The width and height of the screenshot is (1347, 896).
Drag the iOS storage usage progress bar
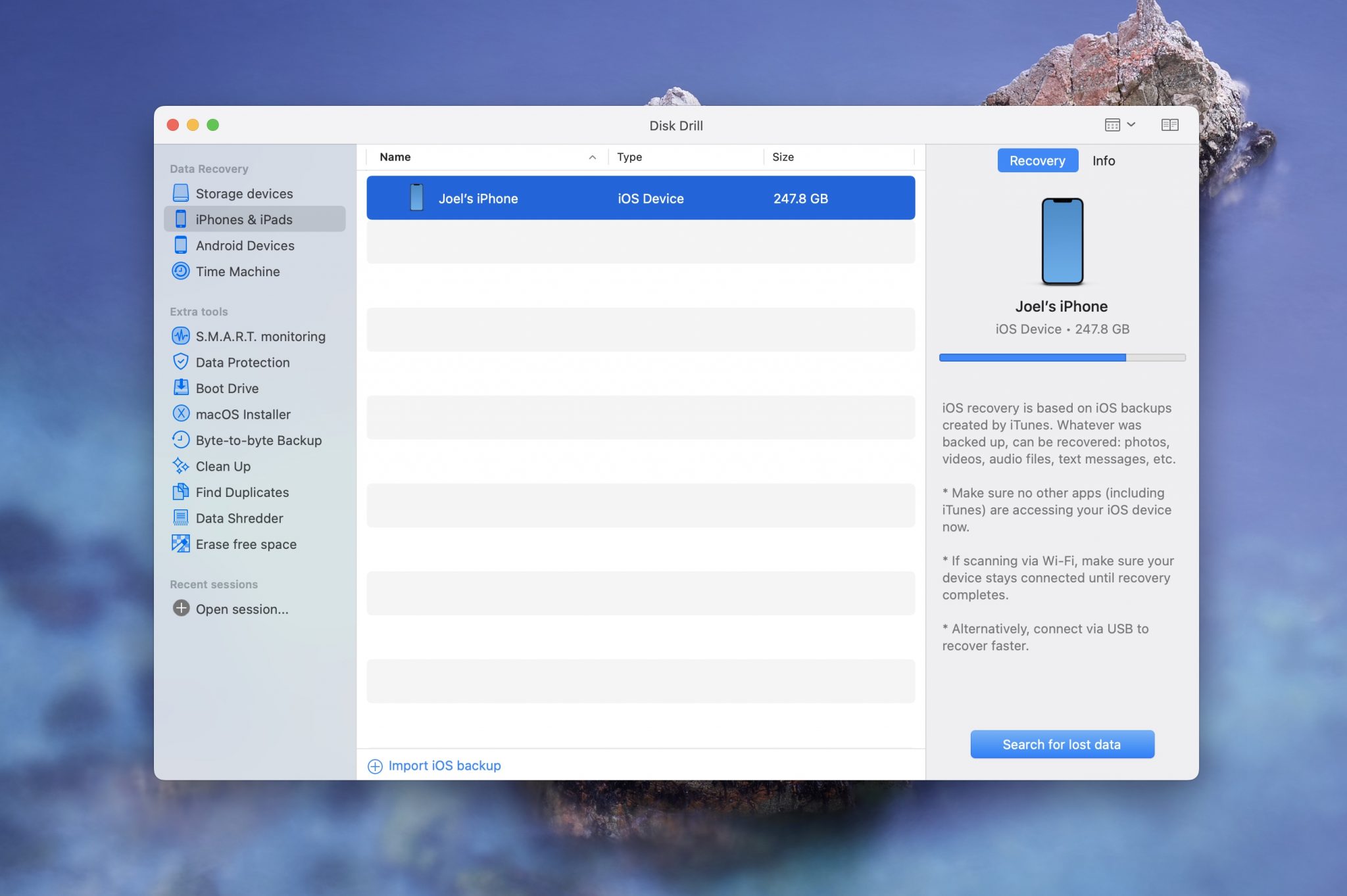(x=1062, y=358)
